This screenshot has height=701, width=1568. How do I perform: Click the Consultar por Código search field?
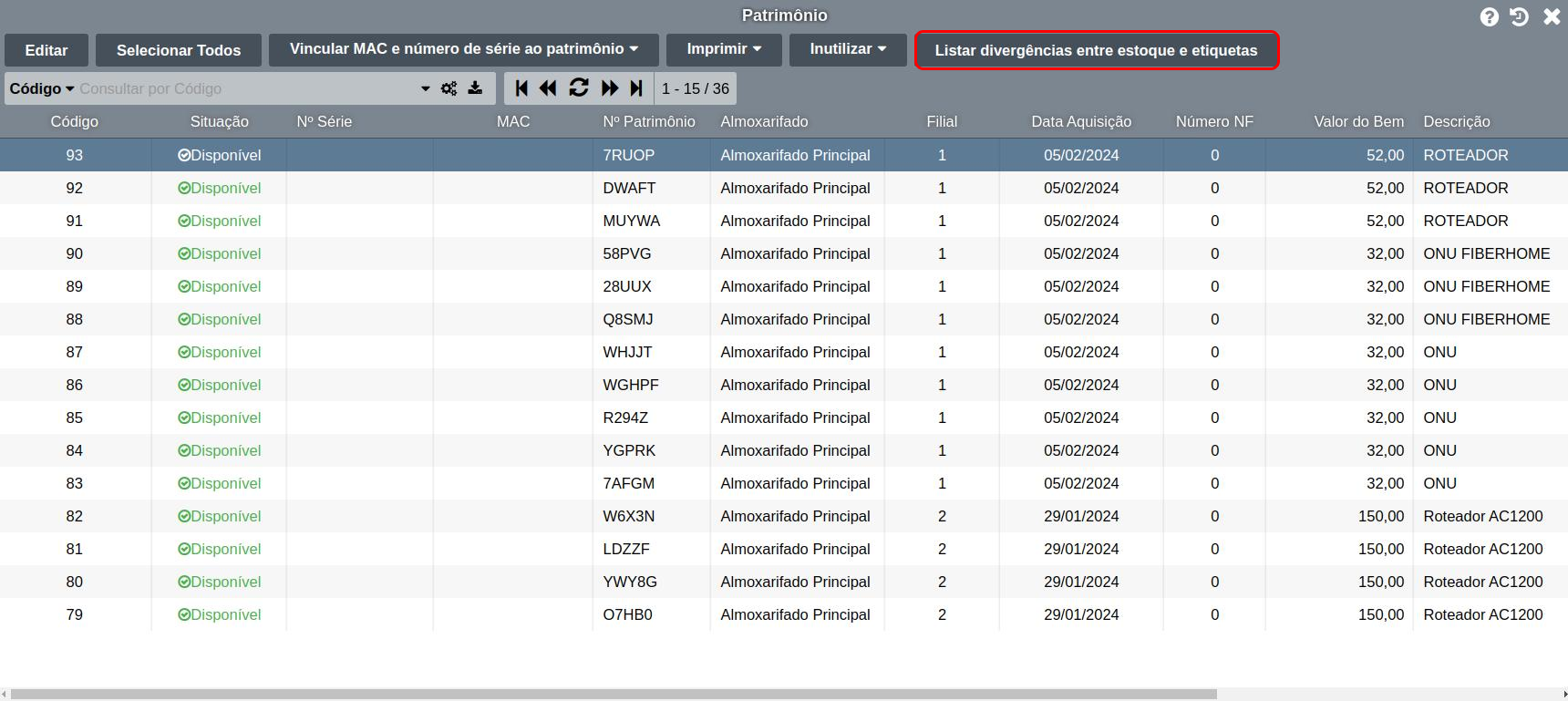click(x=246, y=88)
